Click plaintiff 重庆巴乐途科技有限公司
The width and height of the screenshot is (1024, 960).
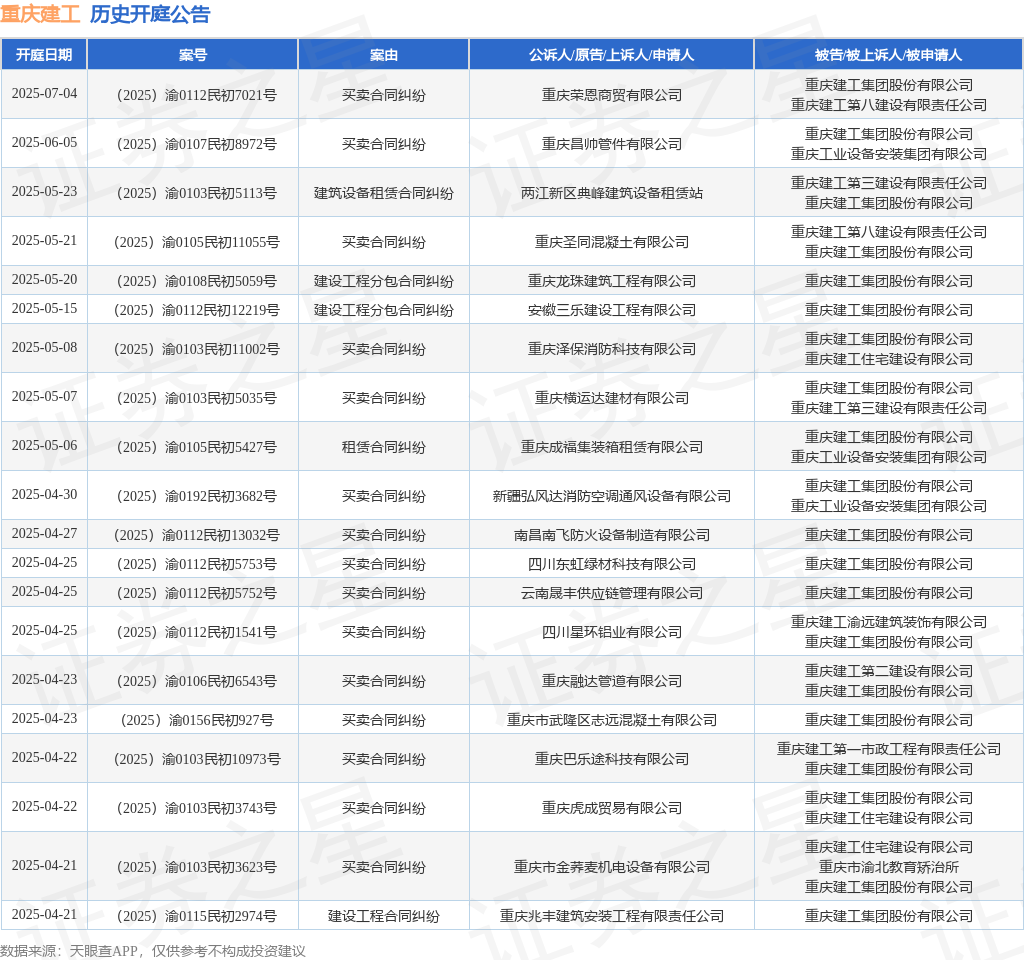[x=611, y=760]
